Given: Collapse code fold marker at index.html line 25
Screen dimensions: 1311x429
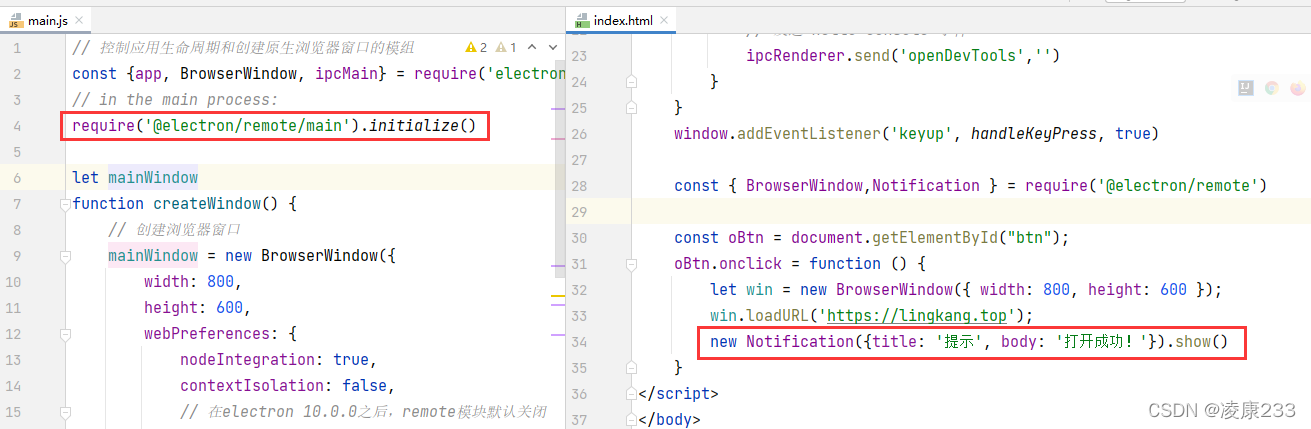Looking at the screenshot, I should [x=631, y=108].
